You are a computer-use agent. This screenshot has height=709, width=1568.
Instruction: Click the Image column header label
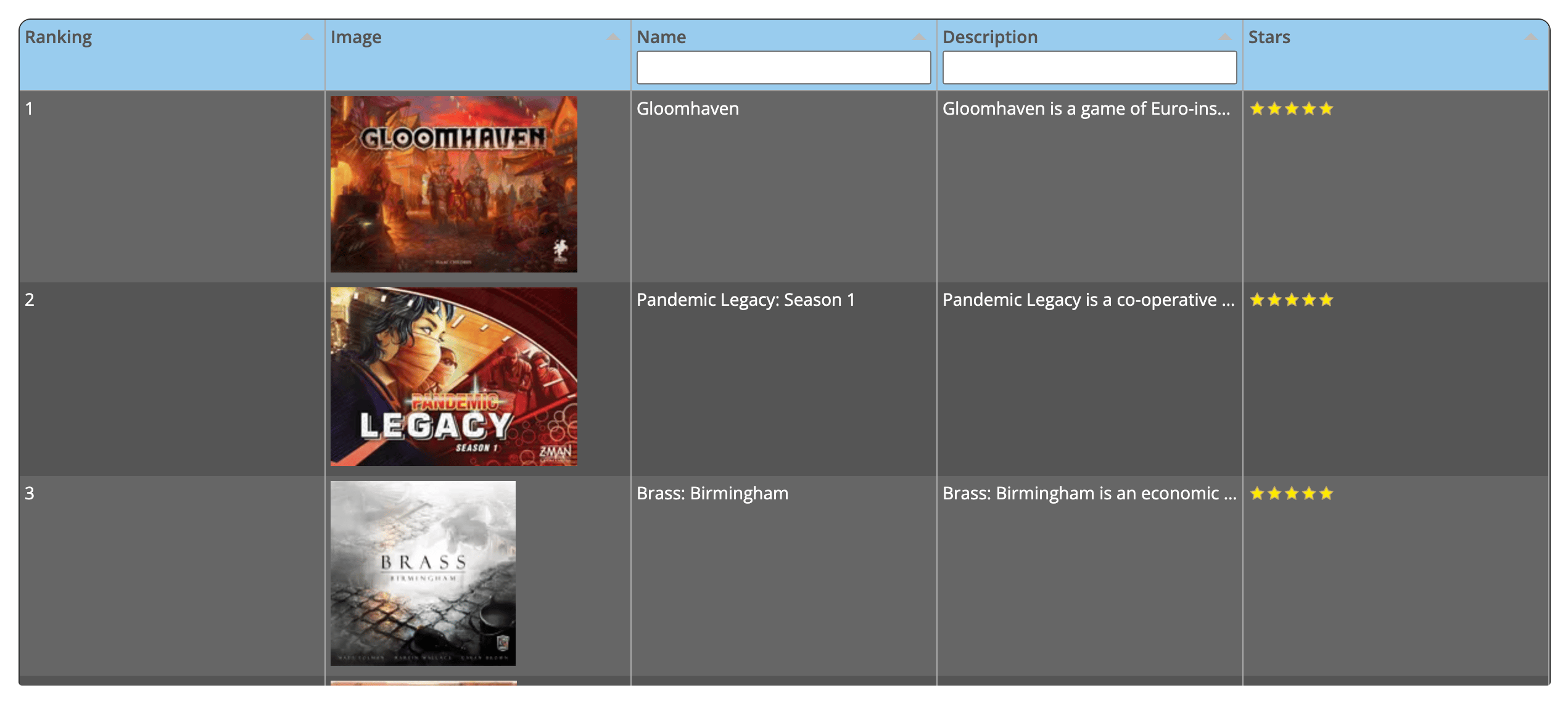[356, 38]
